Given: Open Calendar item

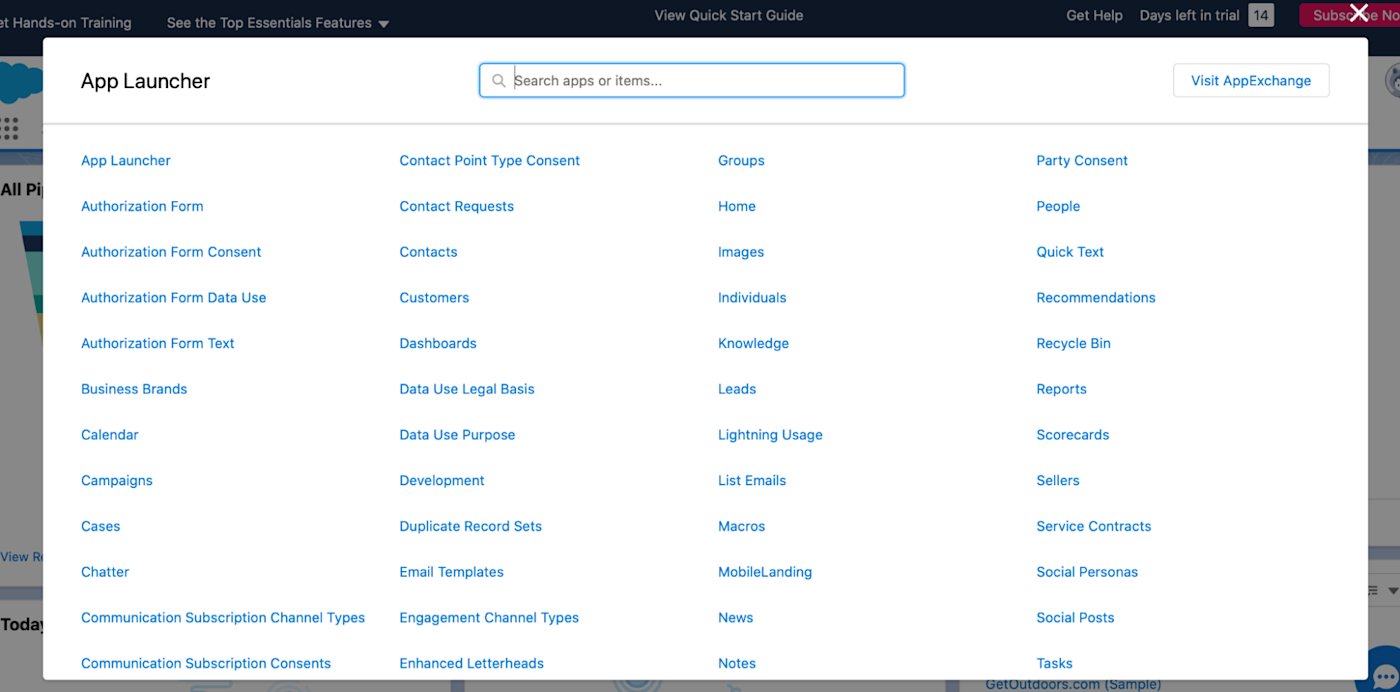Looking at the screenshot, I should point(110,435).
